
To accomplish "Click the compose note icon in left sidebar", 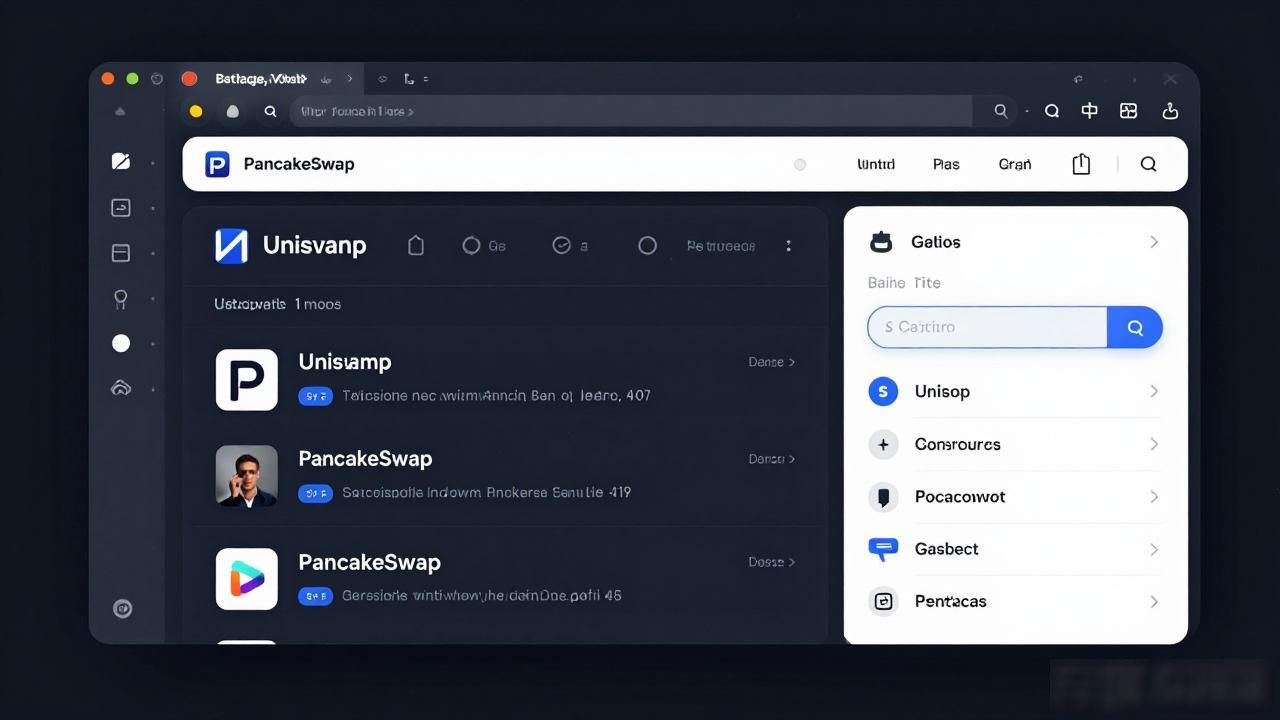I will click(x=121, y=161).
